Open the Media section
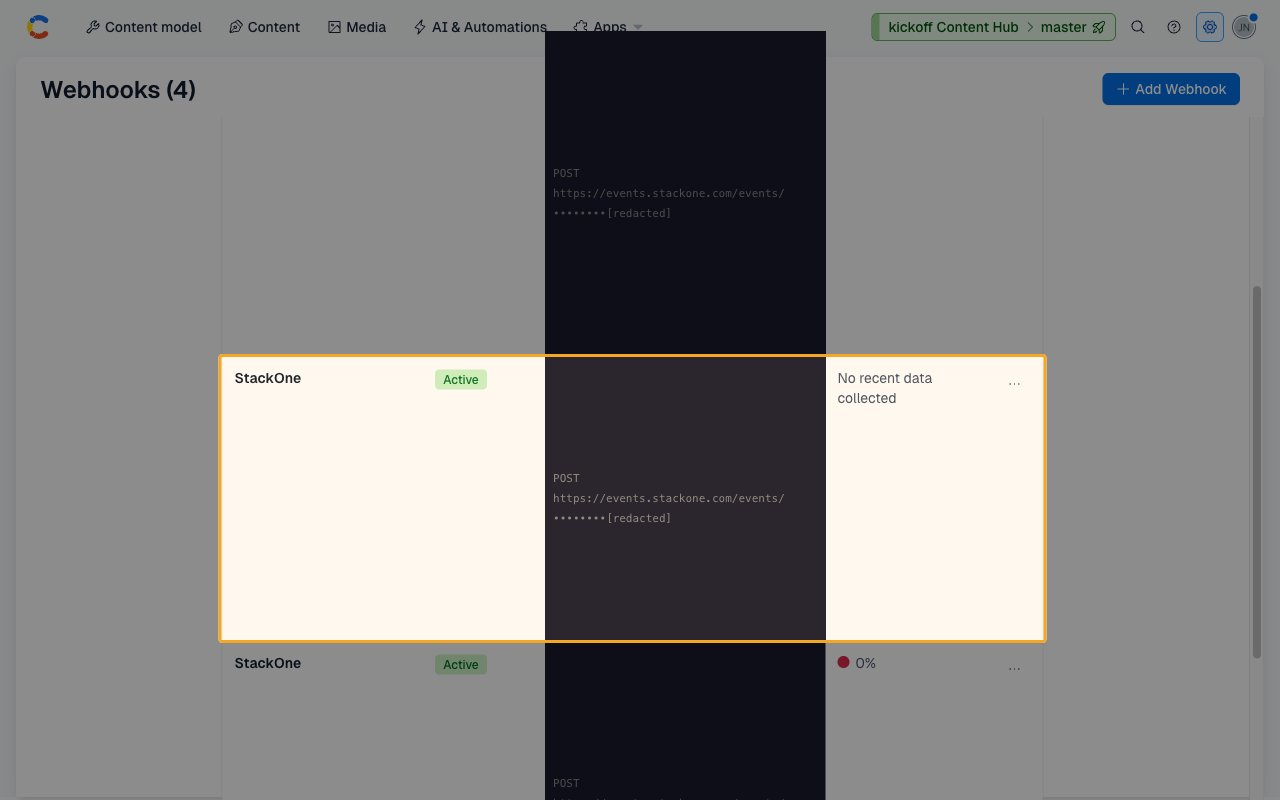 point(357,27)
